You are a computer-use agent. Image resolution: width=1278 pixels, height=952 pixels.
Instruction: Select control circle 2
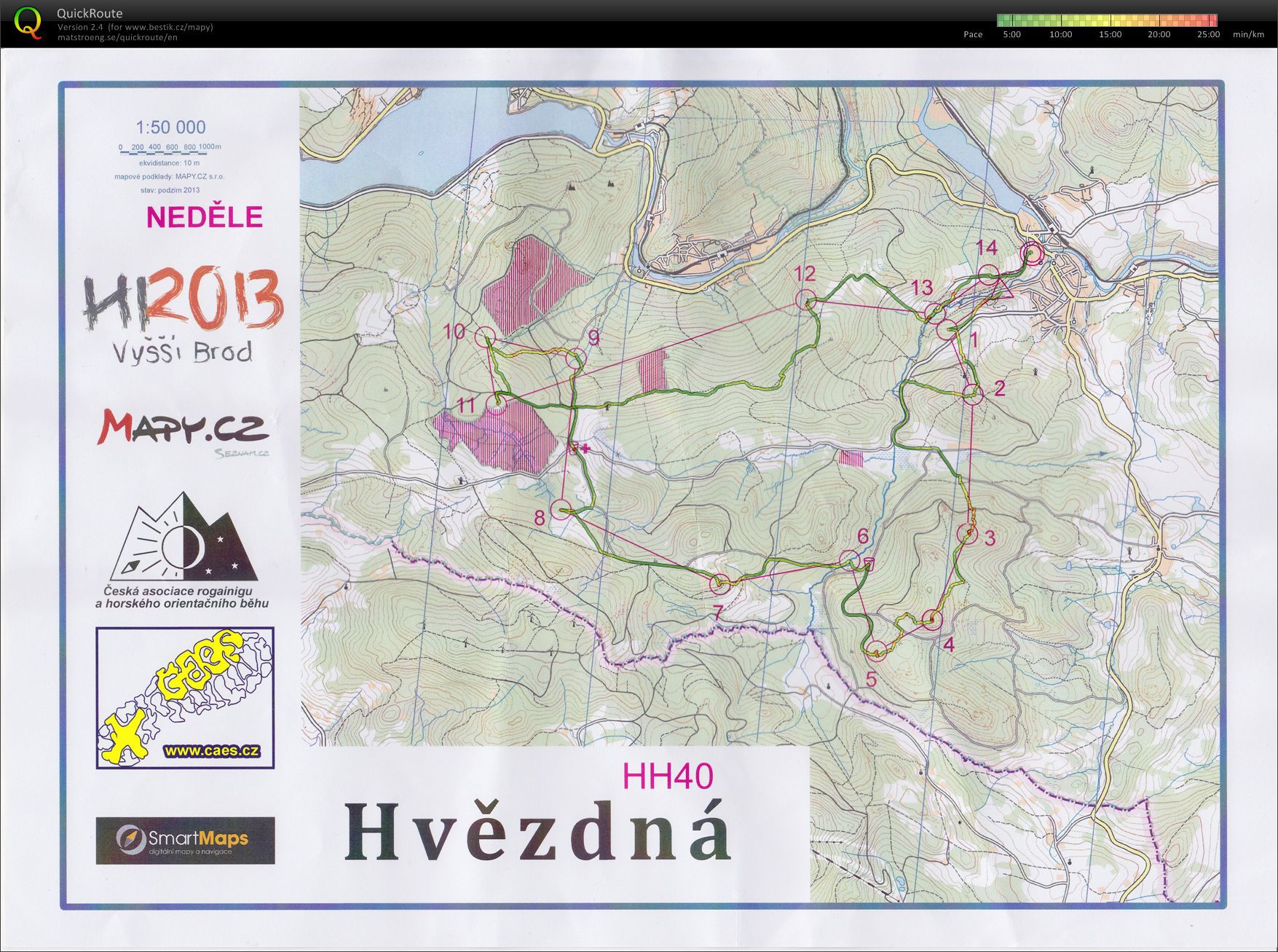[973, 395]
